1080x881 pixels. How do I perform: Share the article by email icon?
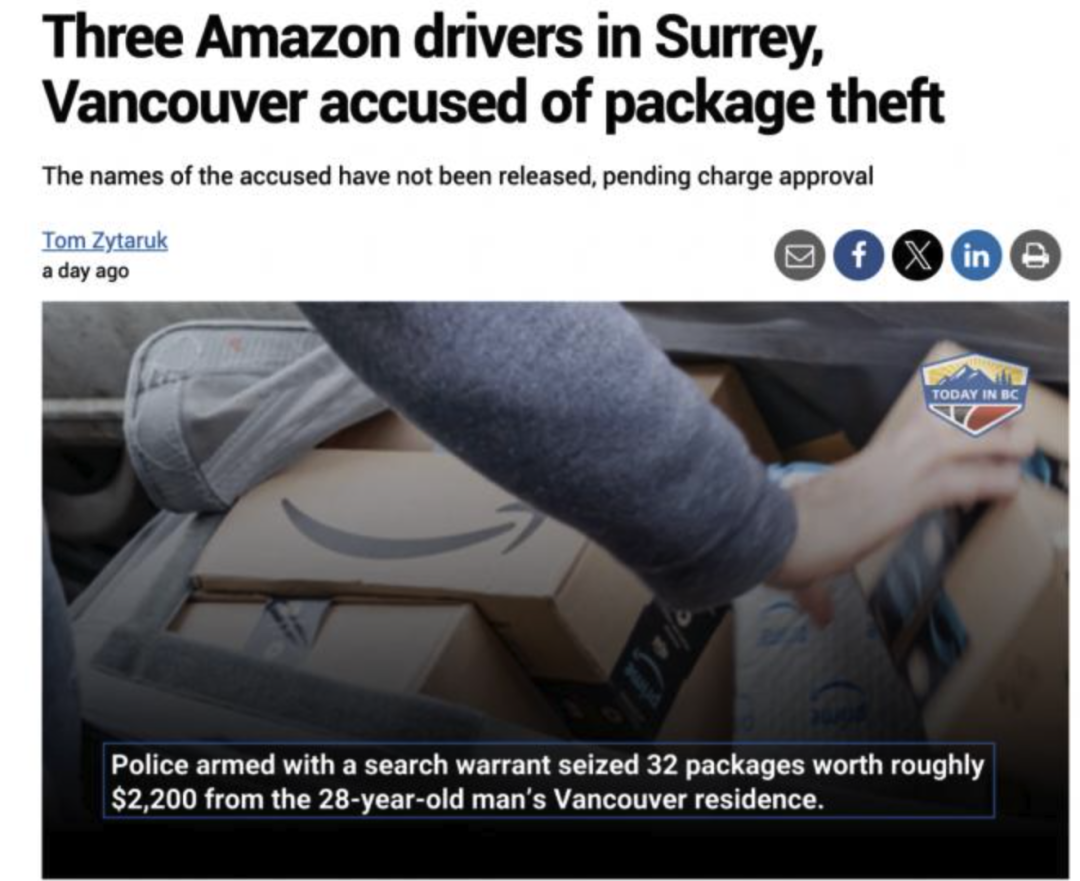799,256
